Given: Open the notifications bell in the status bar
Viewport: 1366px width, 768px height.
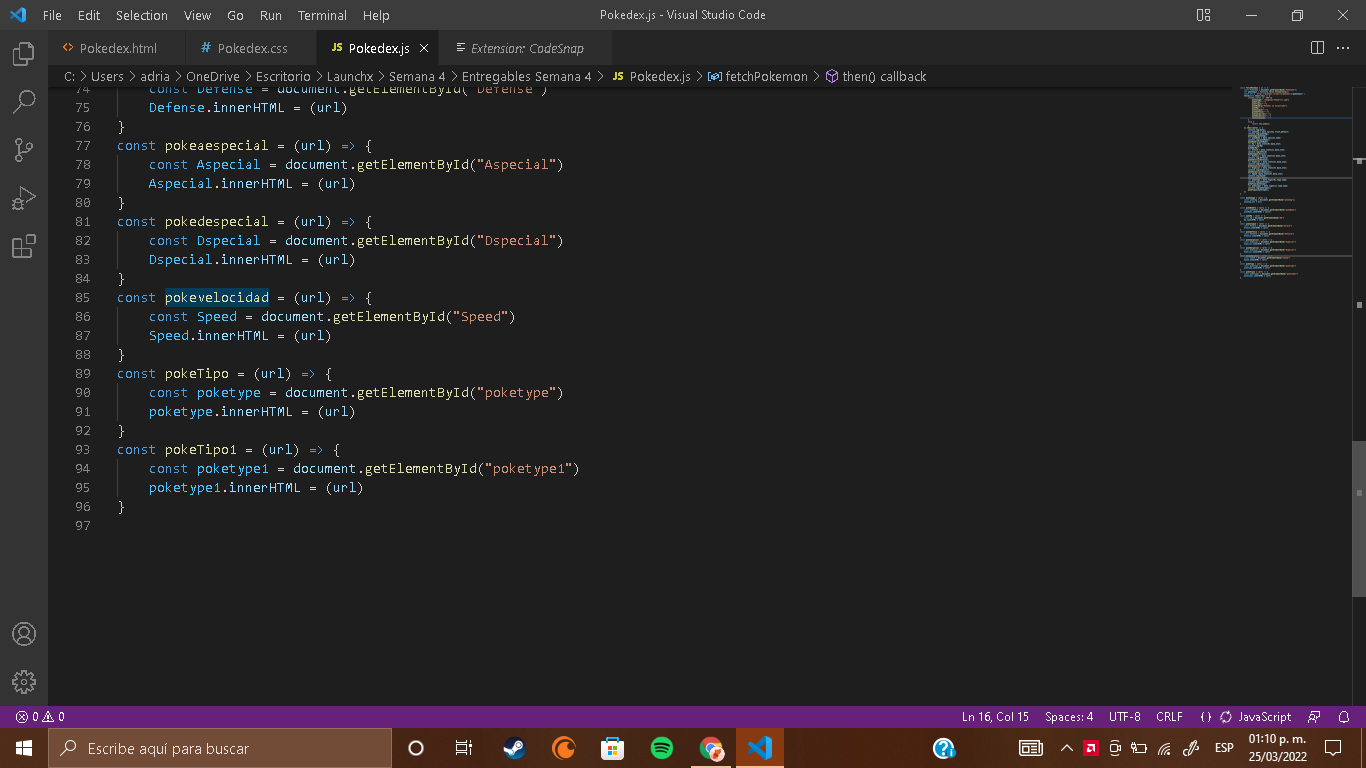Looking at the screenshot, I should pyautogui.click(x=1345, y=716).
